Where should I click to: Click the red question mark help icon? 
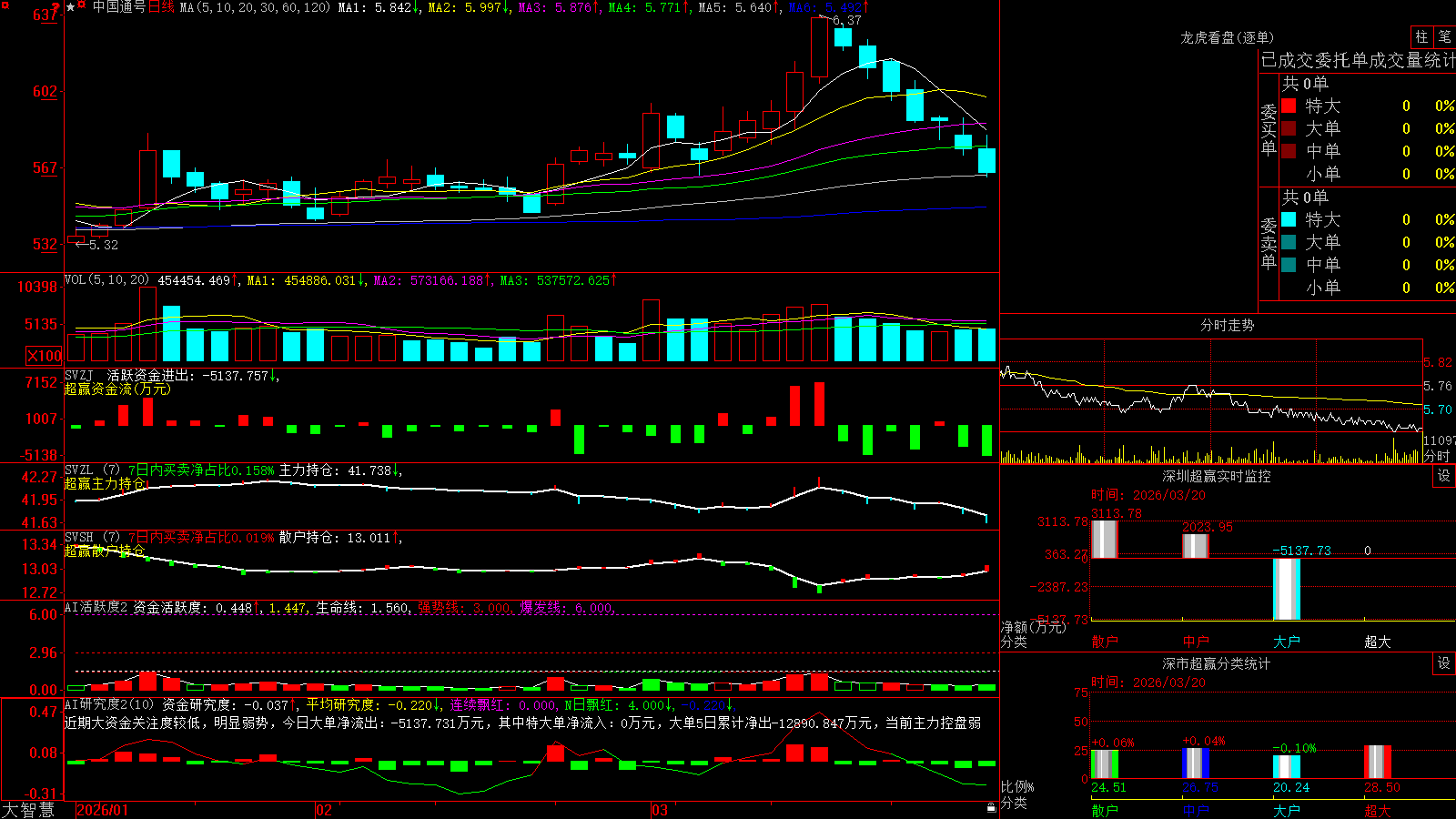pyautogui.click(x=56, y=6)
